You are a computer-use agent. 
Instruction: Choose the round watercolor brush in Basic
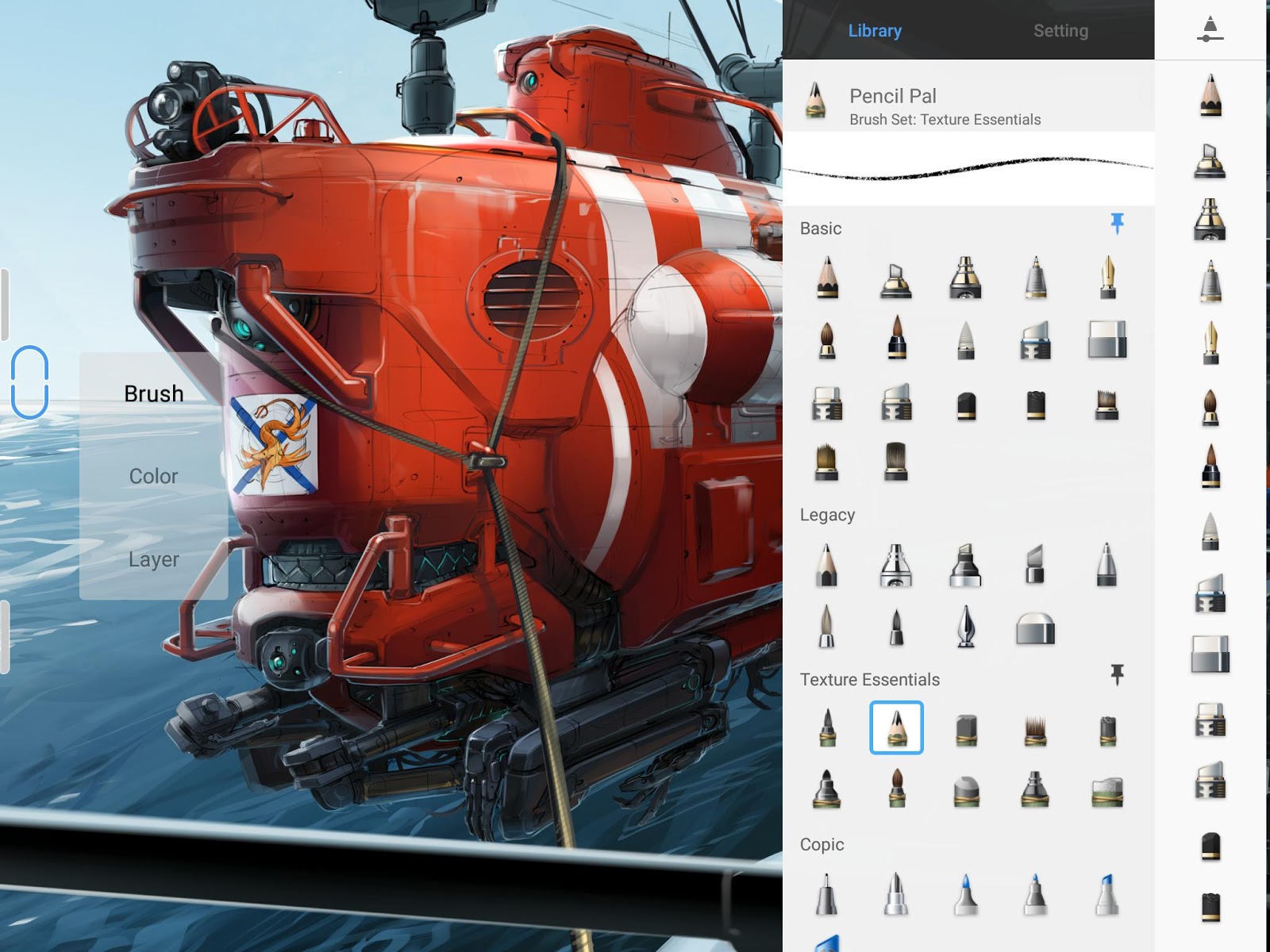[x=825, y=341]
